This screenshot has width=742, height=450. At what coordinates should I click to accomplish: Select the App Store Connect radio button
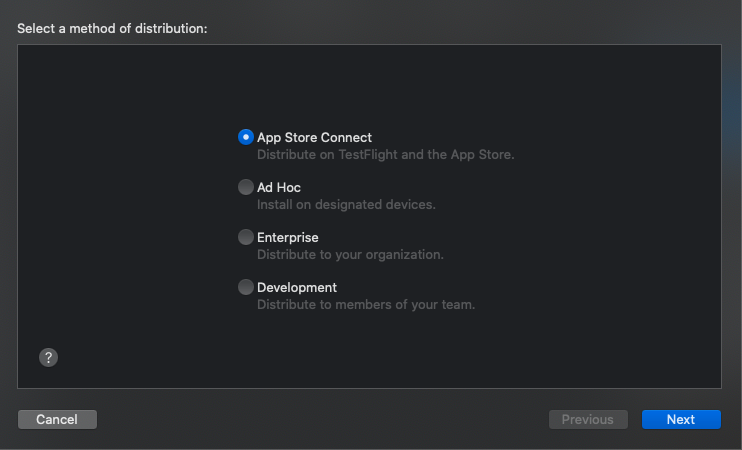pos(246,138)
